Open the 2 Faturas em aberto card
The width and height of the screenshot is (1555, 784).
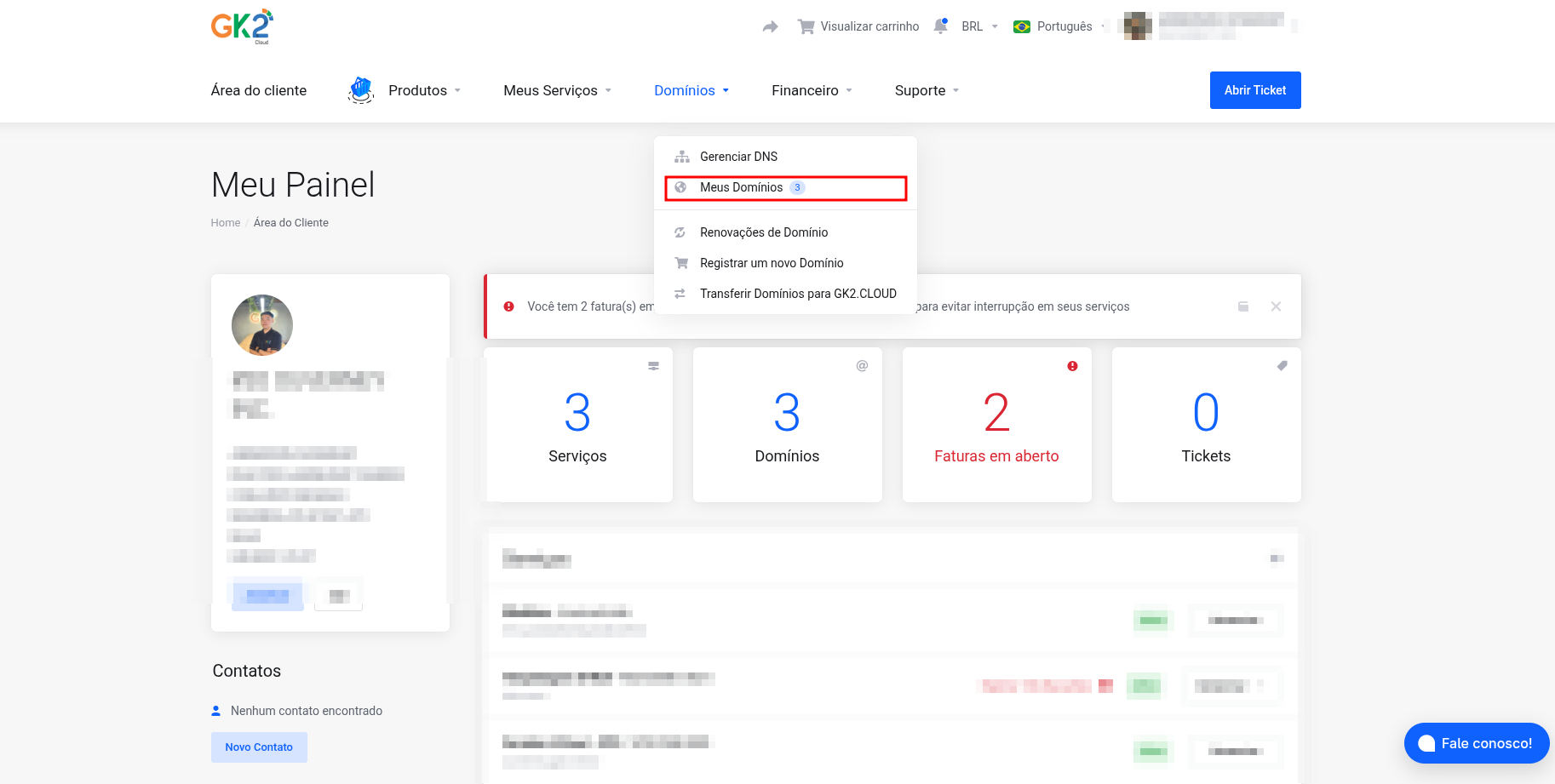pos(997,425)
